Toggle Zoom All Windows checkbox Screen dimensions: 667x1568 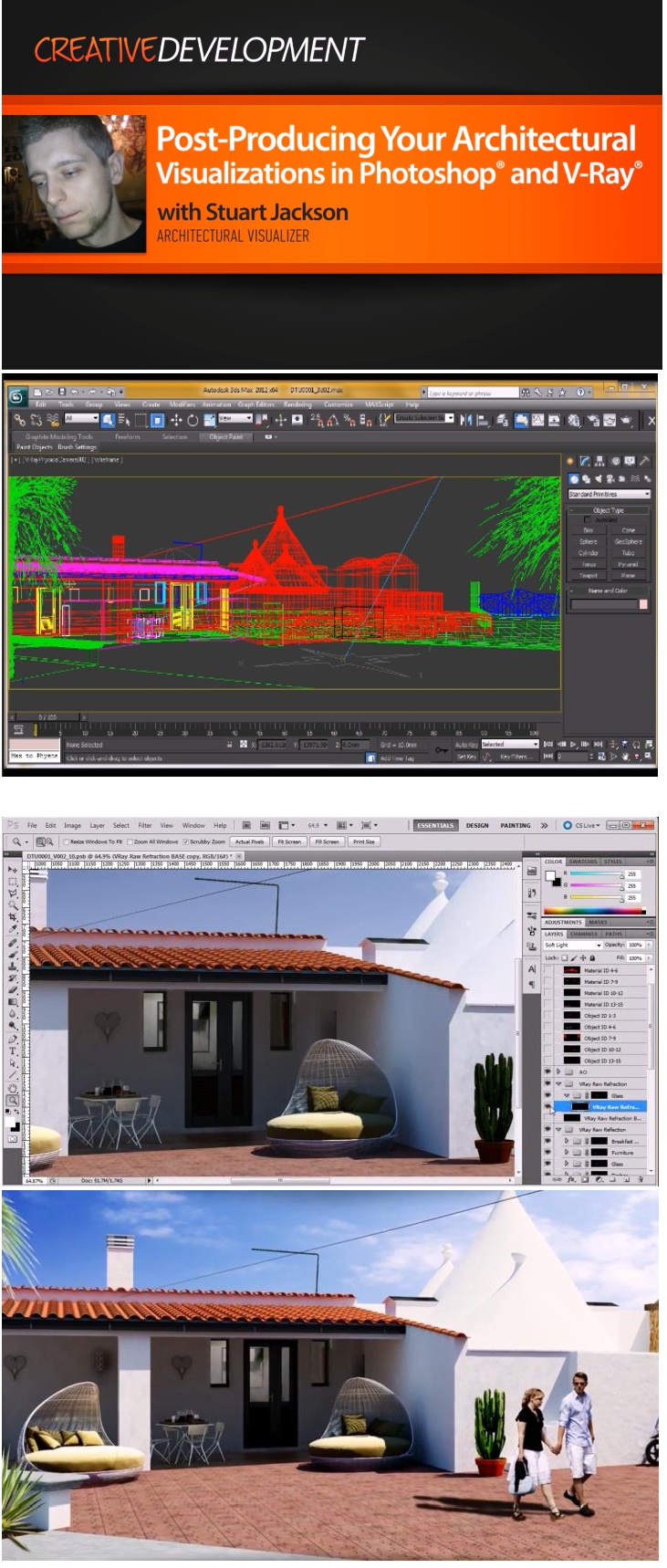point(130,841)
